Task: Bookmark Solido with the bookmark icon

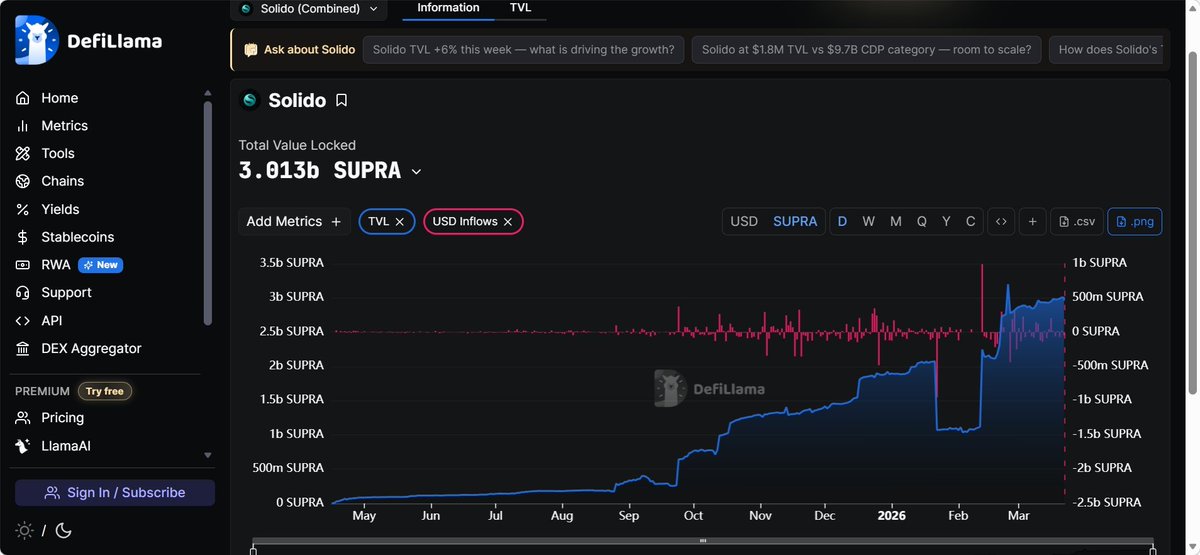Action: coord(341,100)
